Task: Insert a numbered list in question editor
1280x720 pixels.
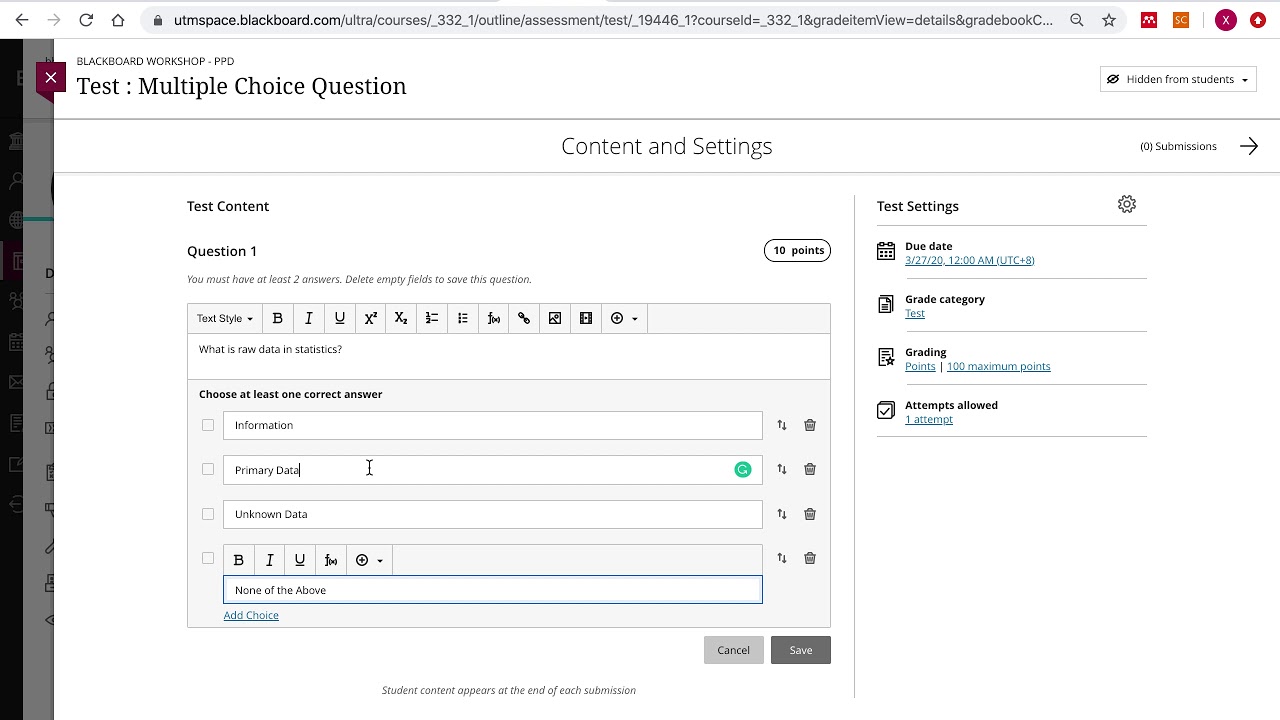Action: pyautogui.click(x=432, y=318)
